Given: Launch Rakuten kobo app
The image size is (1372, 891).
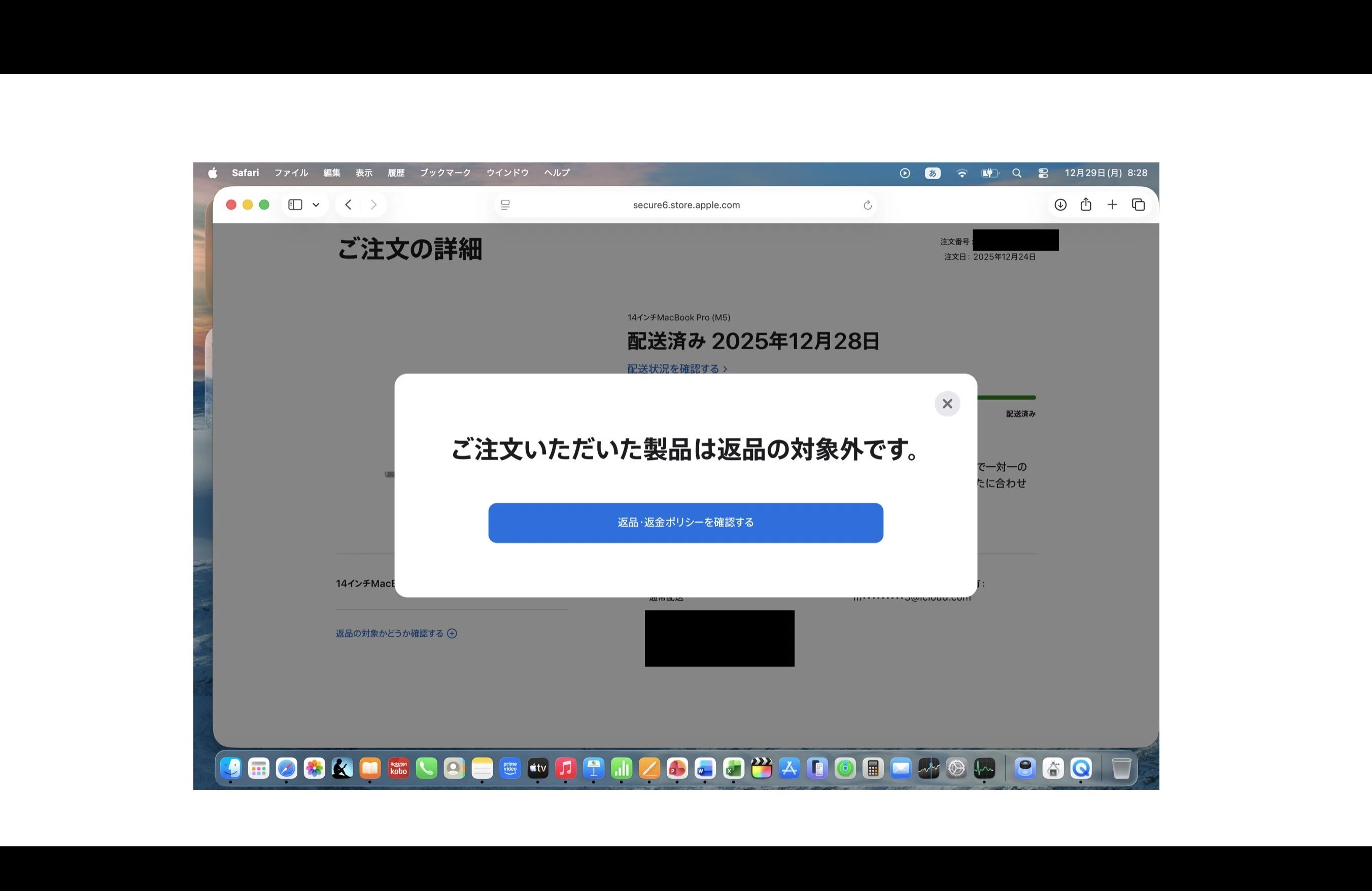Looking at the screenshot, I should point(398,768).
